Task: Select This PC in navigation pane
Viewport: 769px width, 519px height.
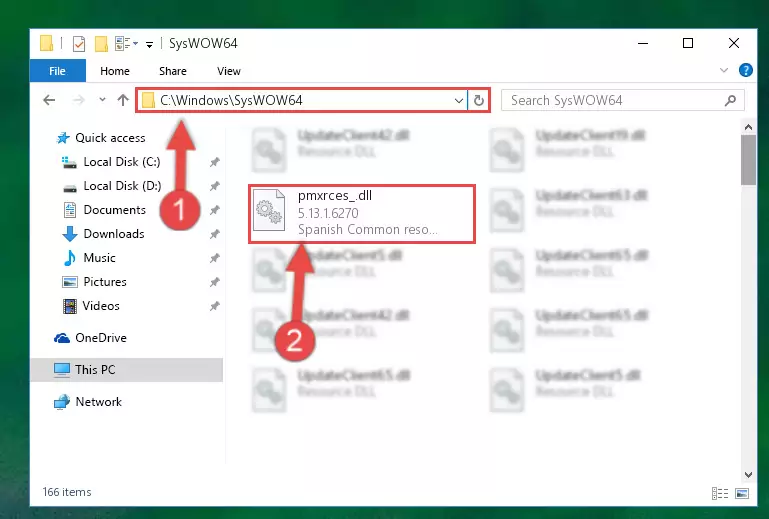Action: [x=127, y=370]
